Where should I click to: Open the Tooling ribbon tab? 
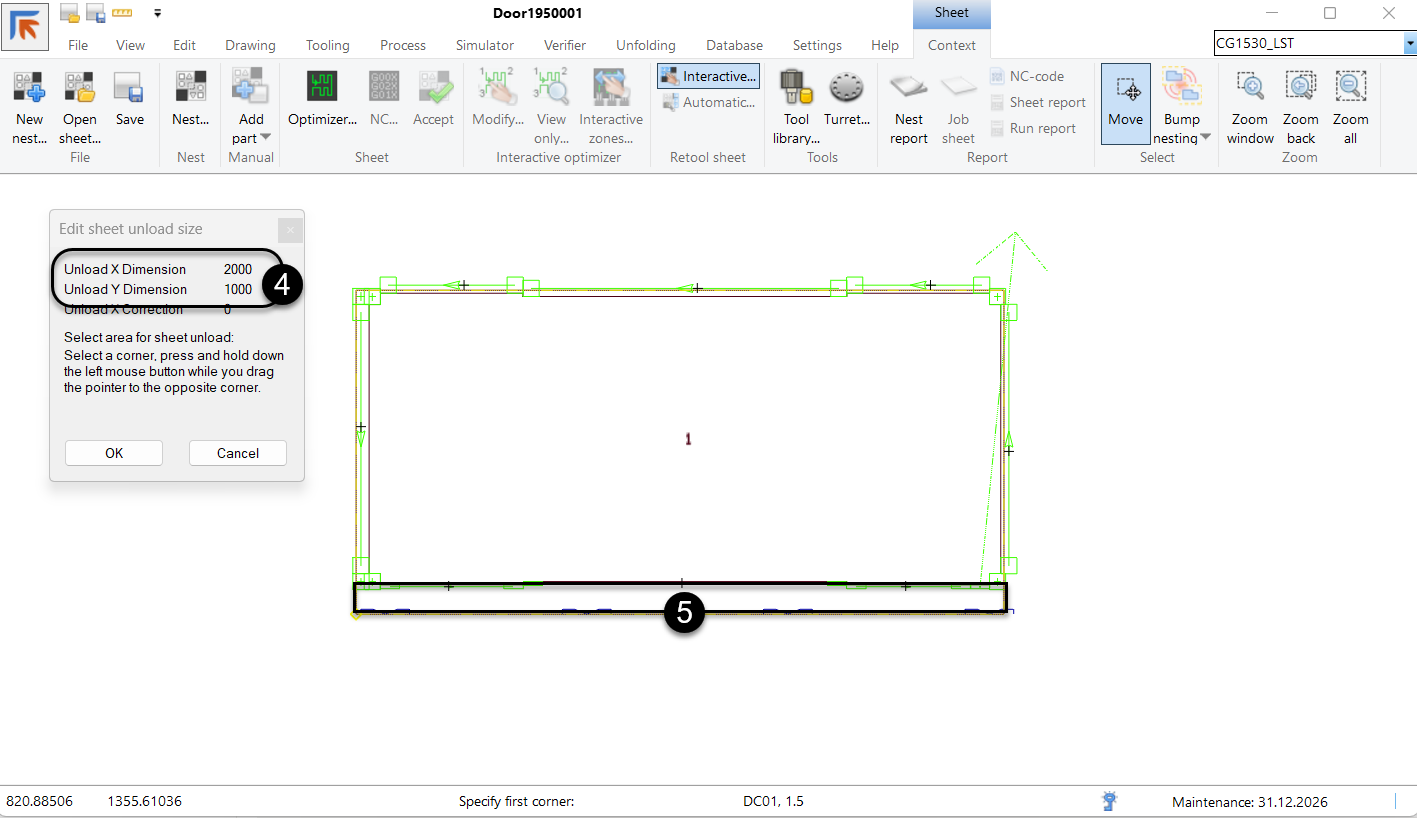point(327,45)
